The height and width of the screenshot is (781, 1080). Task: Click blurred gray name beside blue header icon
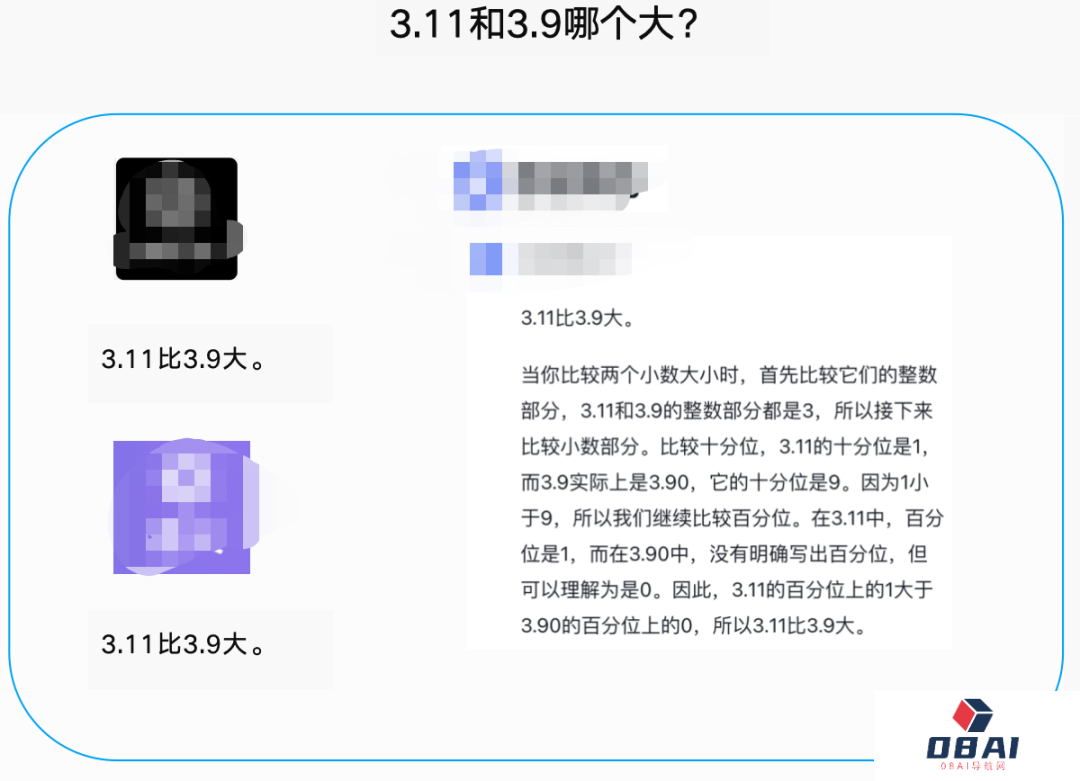click(x=575, y=185)
